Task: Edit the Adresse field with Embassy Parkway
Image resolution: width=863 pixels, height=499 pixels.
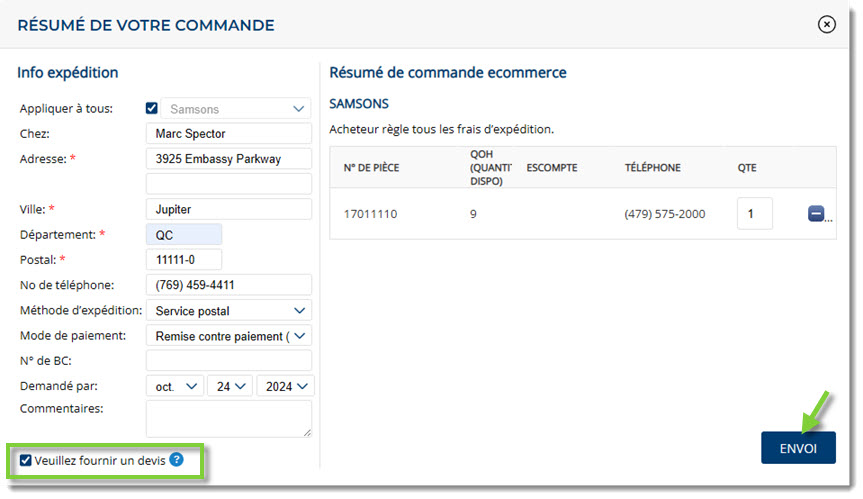Action: tap(229, 159)
